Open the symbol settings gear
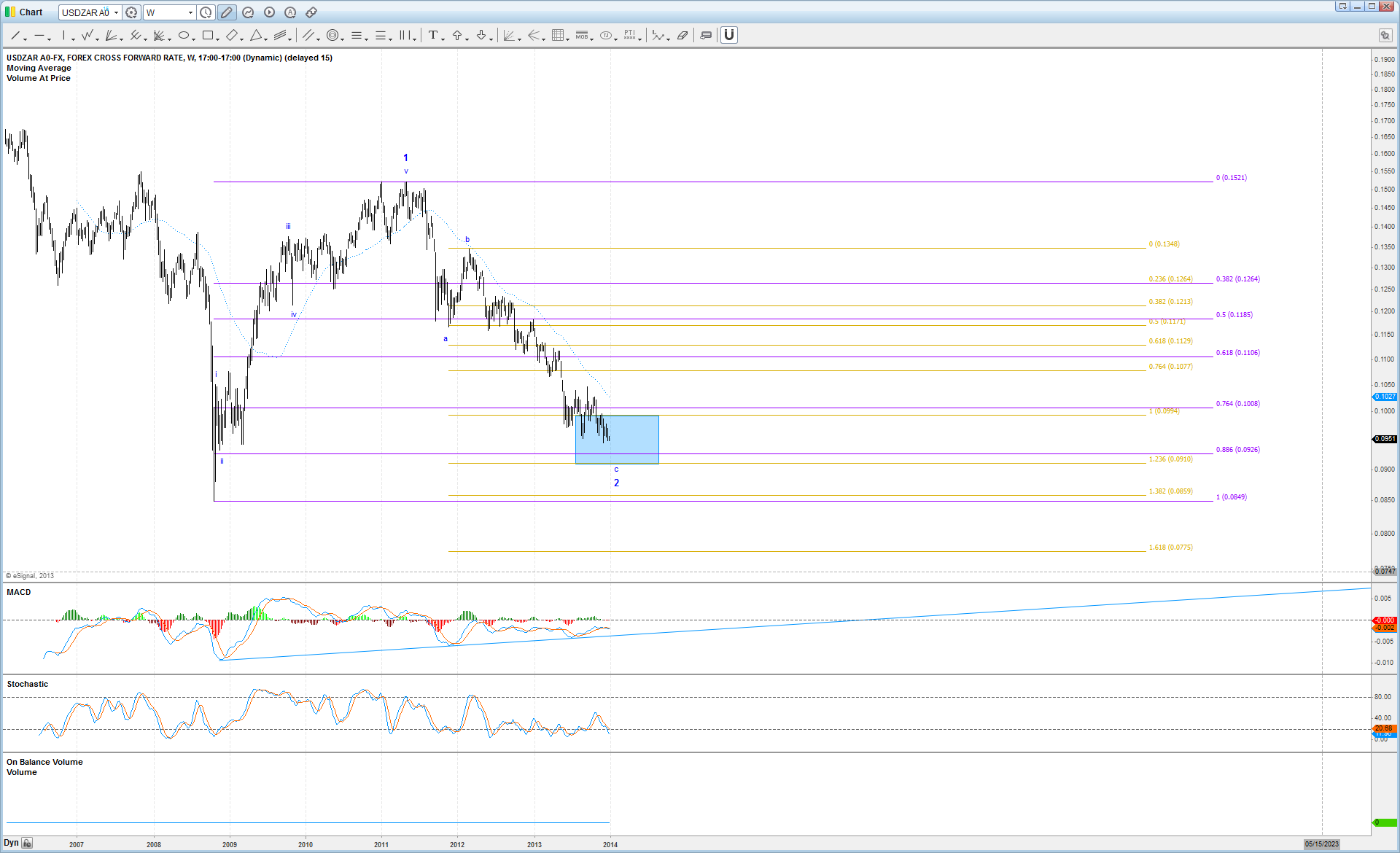The height and width of the screenshot is (853, 1400). click(131, 12)
